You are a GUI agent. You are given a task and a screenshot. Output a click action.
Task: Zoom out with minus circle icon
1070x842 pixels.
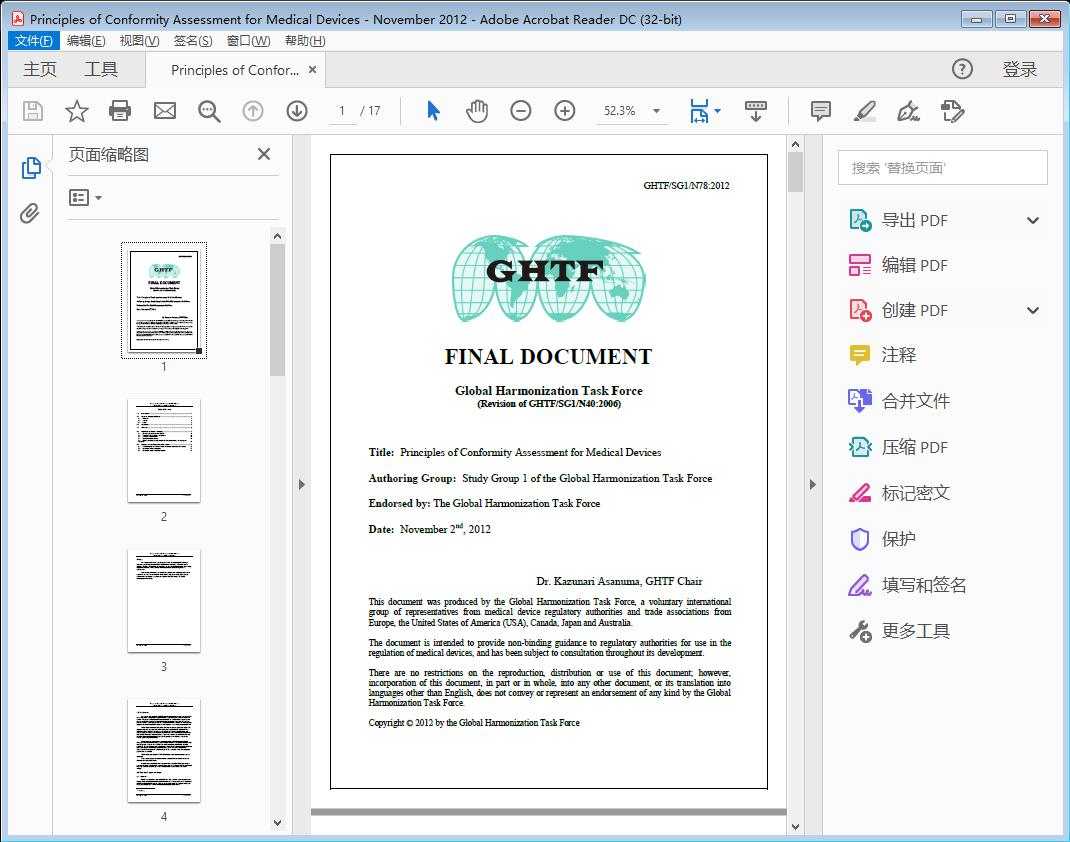pos(521,111)
